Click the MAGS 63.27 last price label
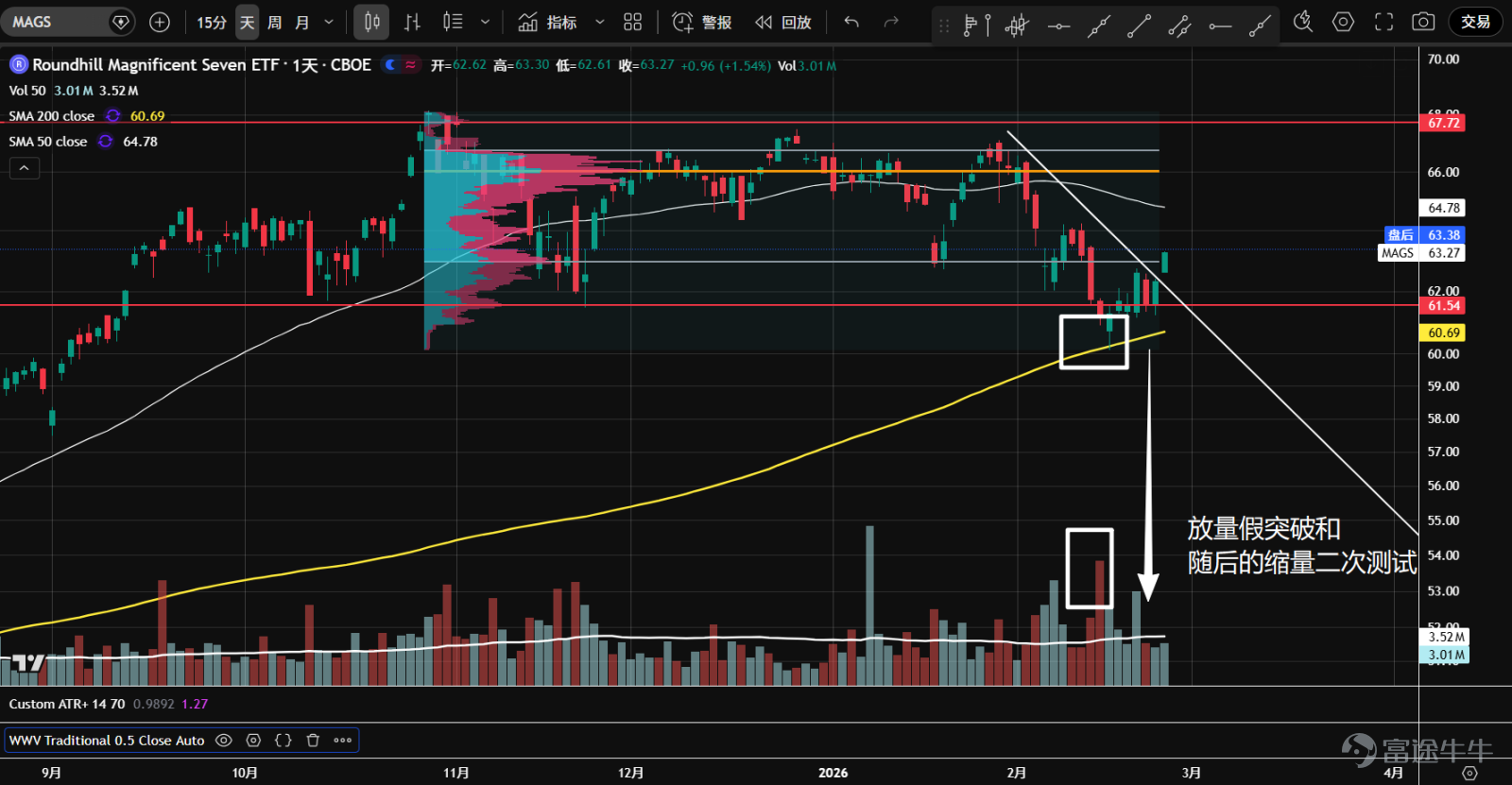This screenshot has width=1512, height=785. (x=1422, y=253)
